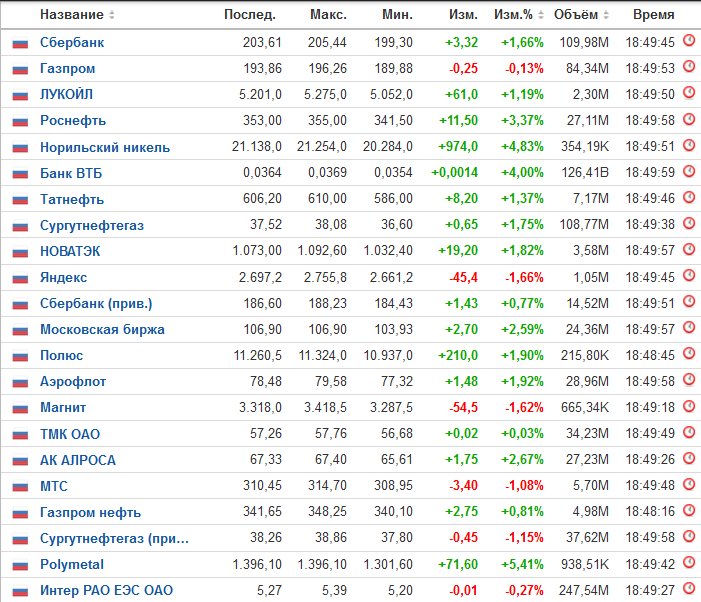The image size is (701, 602).
Task: Open the Газпром stock link
Action: click(68, 68)
